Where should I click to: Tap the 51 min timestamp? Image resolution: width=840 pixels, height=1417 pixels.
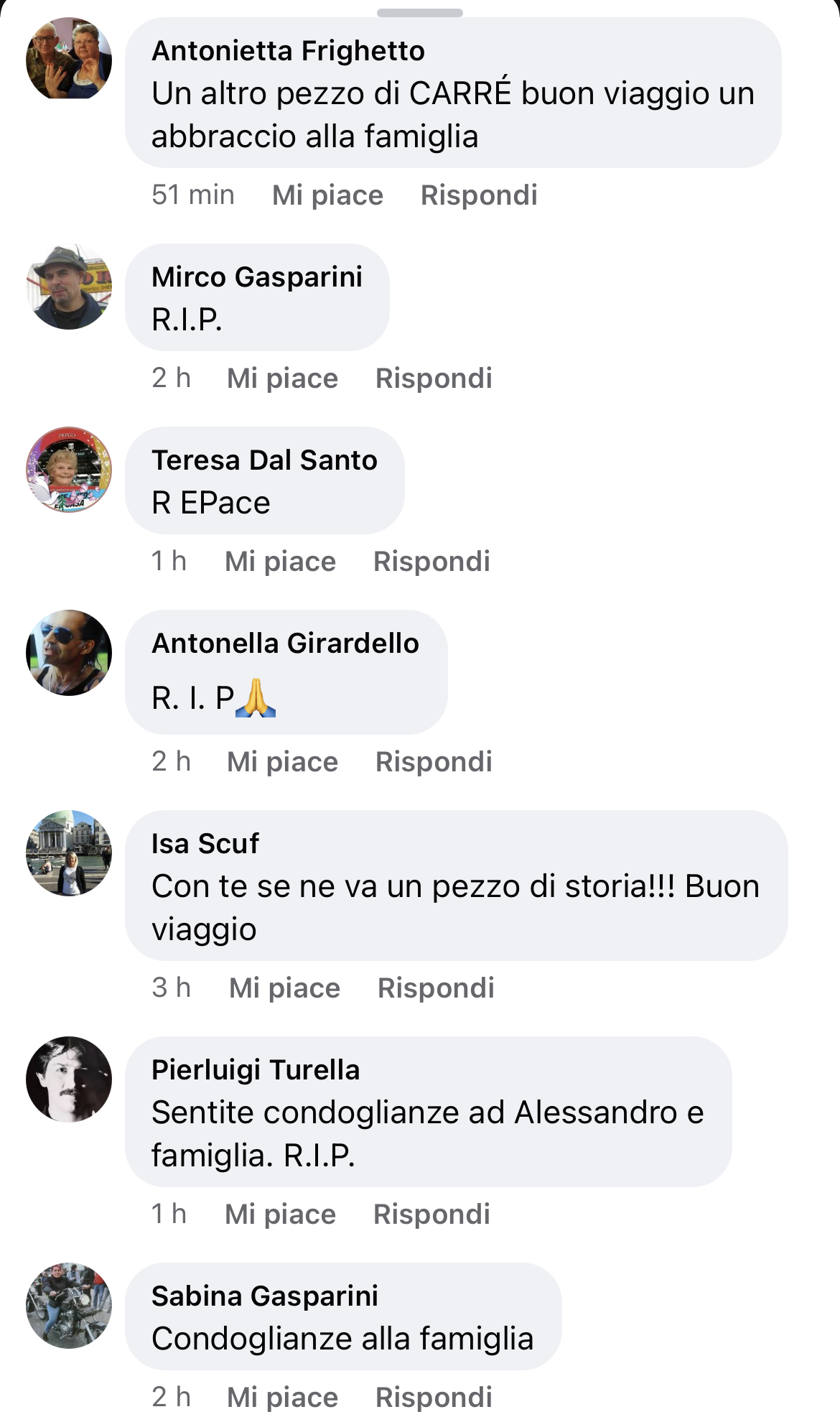(193, 195)
